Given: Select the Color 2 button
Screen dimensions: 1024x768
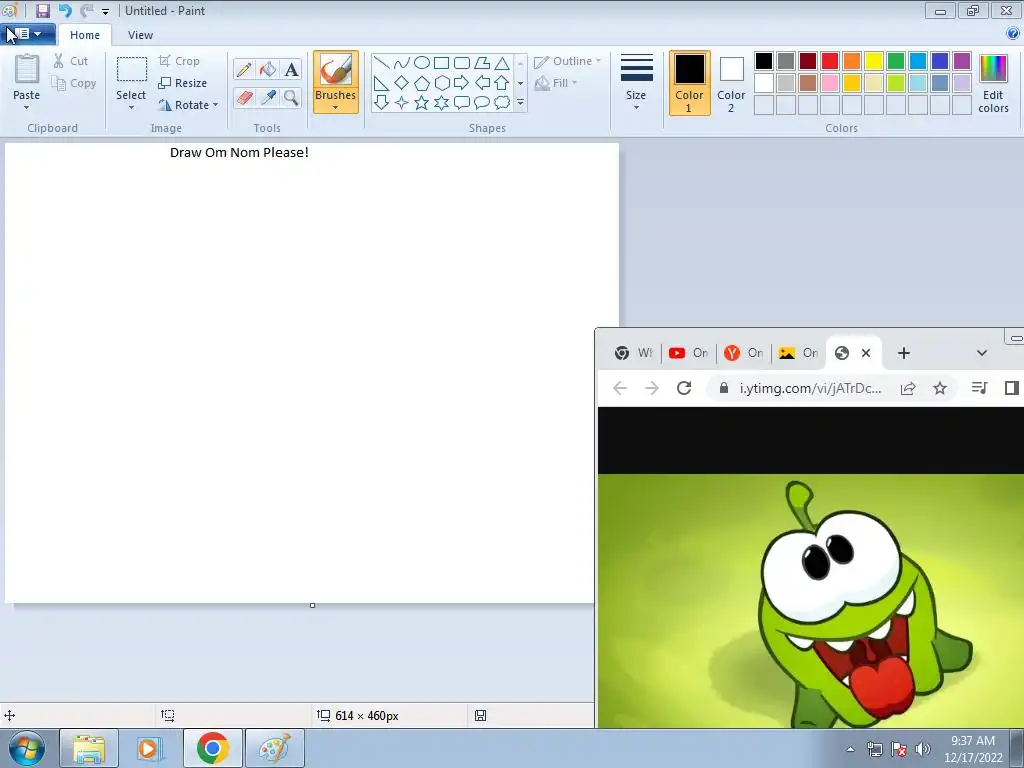Looking at the screenshot, I should (x=731, y=83).
